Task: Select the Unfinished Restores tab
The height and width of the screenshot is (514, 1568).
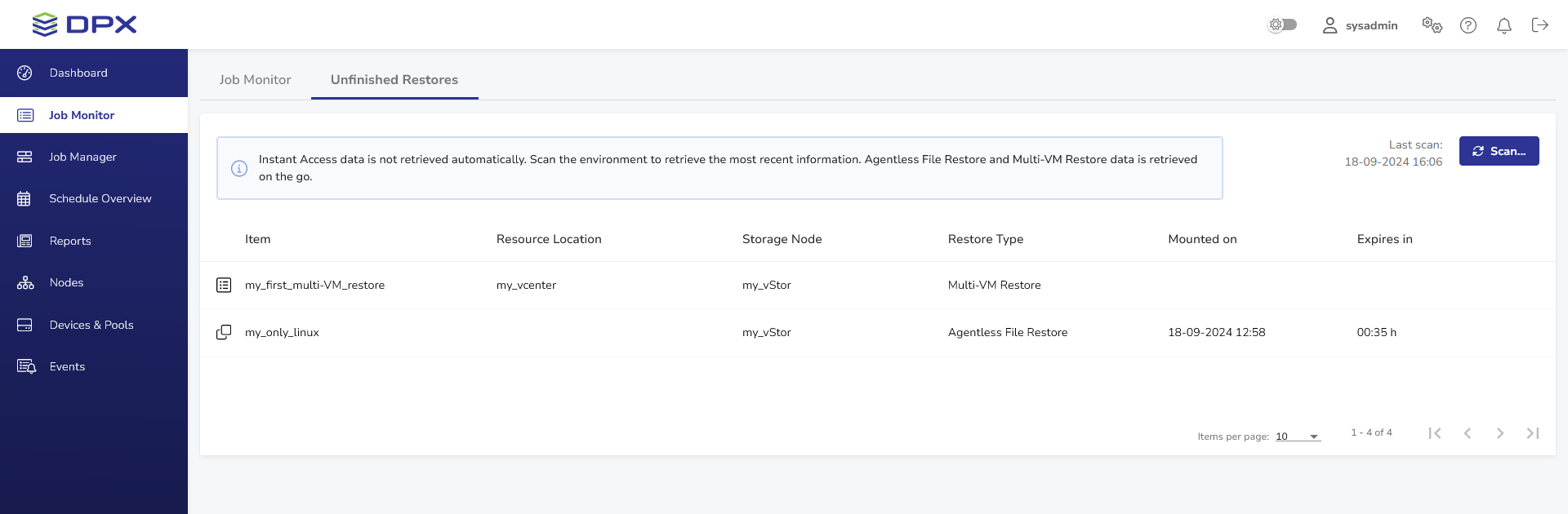Action: coord(394,80)
